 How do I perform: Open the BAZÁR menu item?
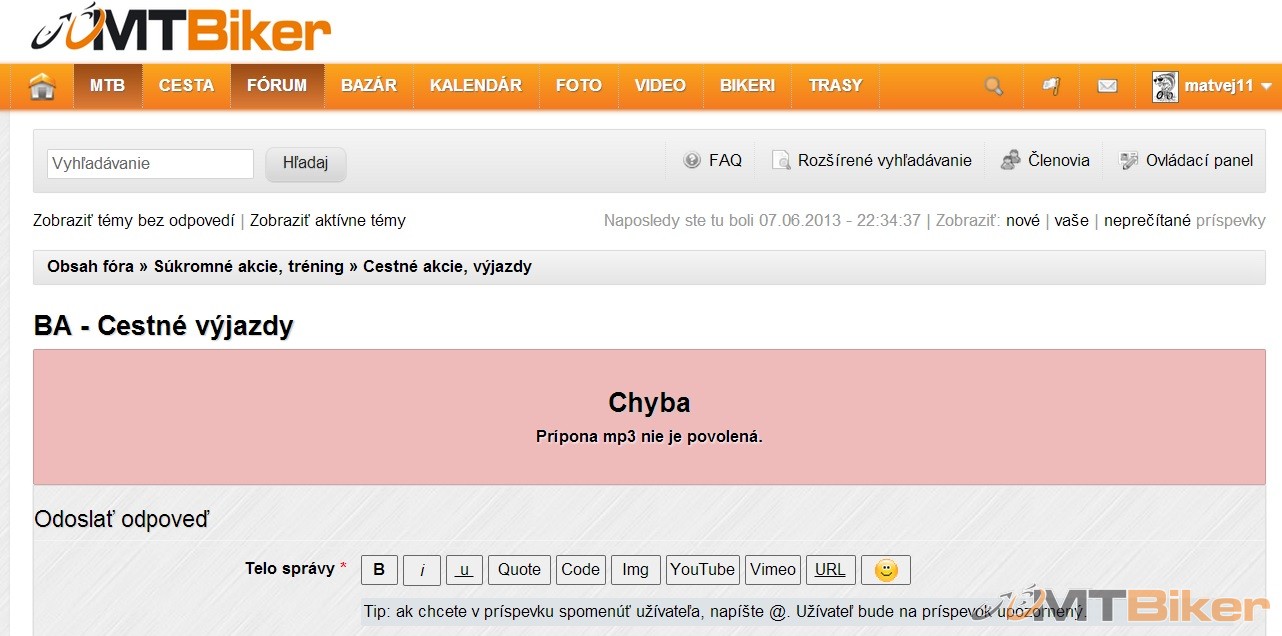click(x=369, y=86)
